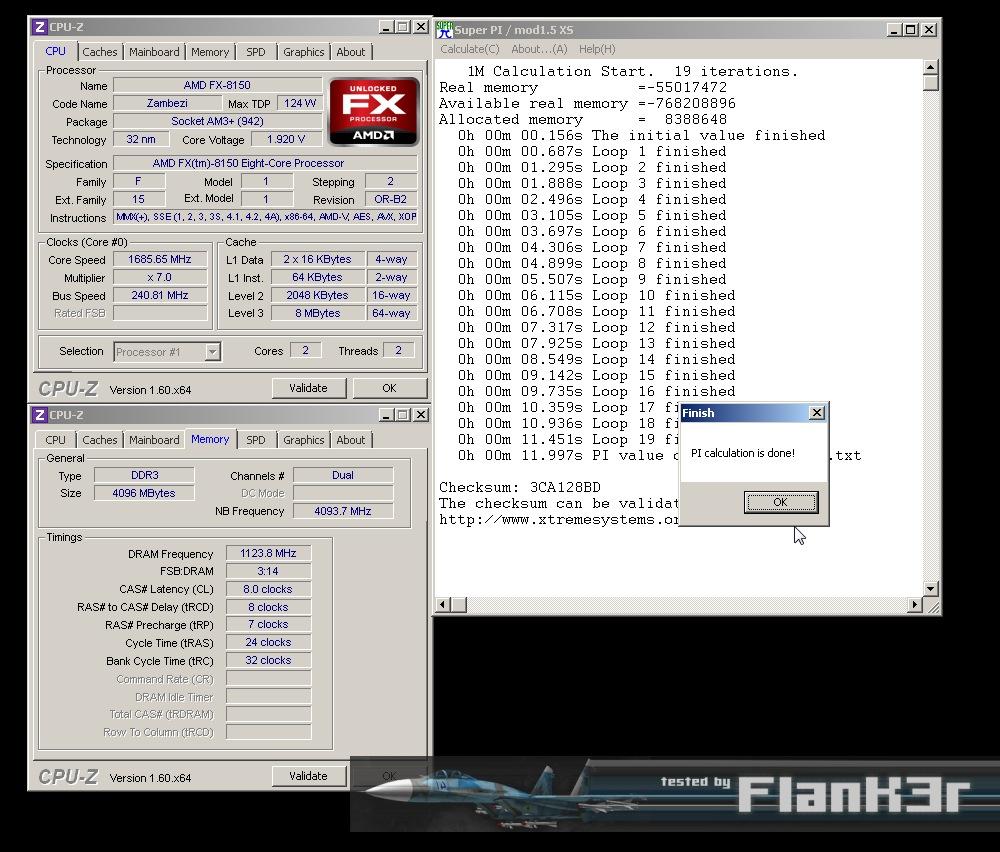1000x852 pixels.
Task: Open the Processor #1 selection dropdown
Action: [212, 351]
